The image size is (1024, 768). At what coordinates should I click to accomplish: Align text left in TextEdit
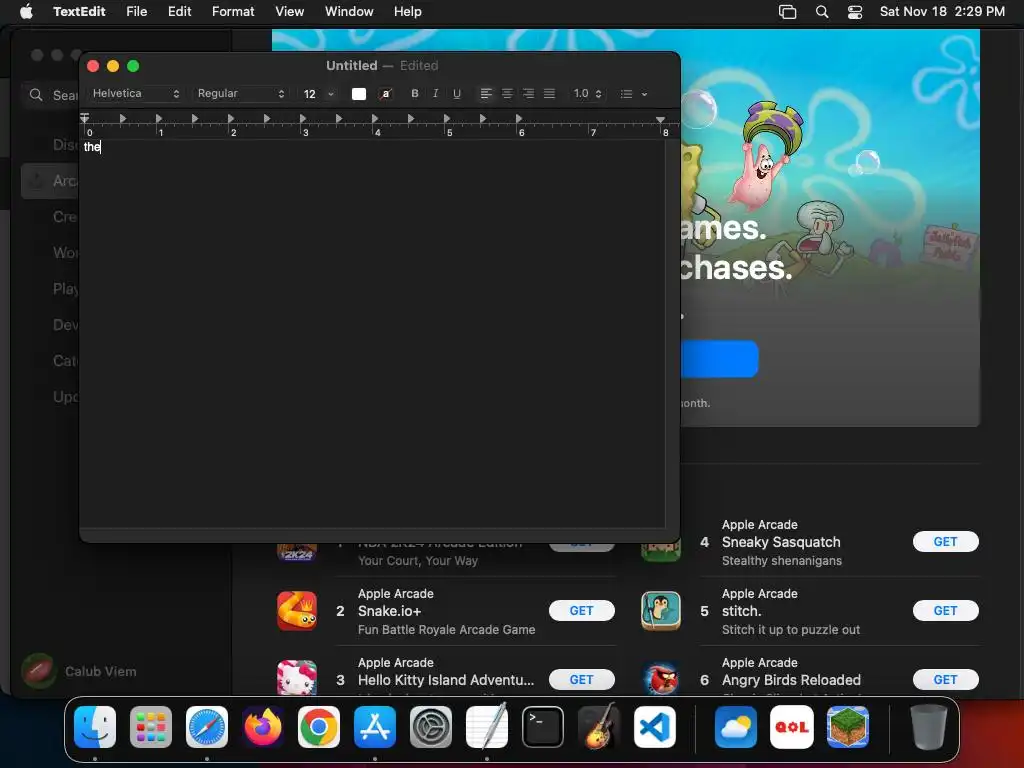pos(486,93)
